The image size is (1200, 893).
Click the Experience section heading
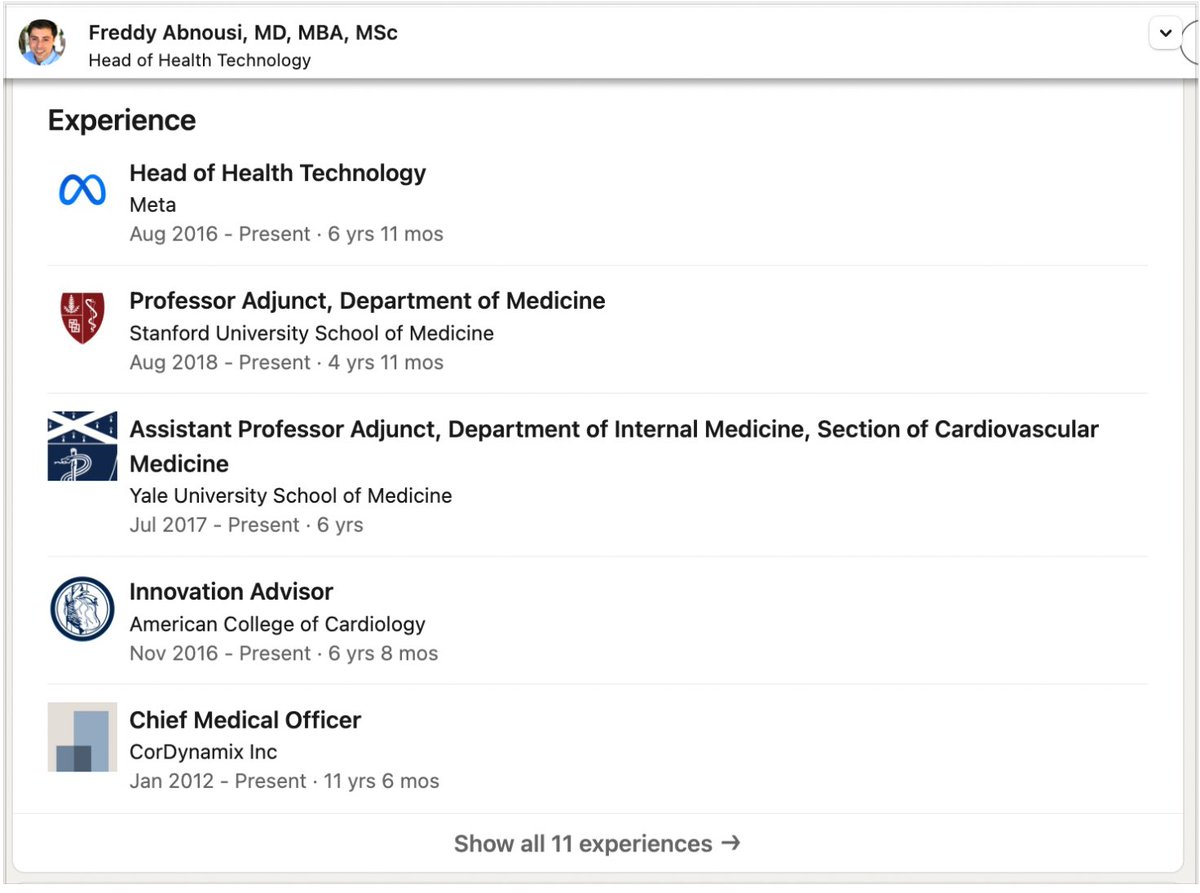[122, 120]
